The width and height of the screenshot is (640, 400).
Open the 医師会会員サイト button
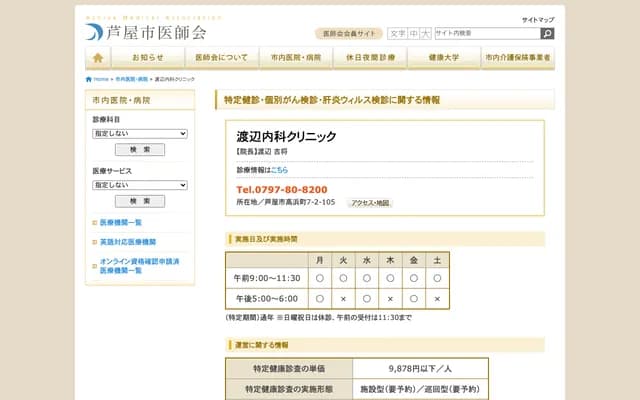click(349, 33)
